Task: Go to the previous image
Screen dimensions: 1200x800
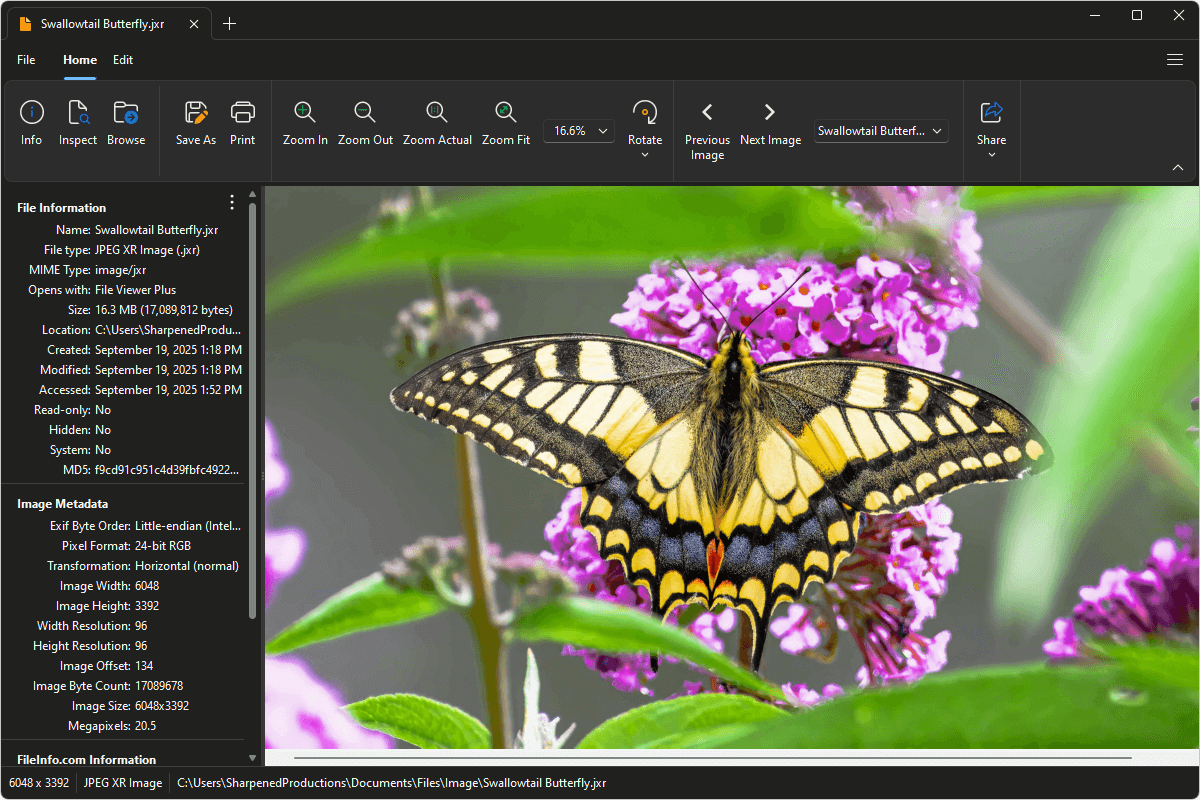Action: [707, 113]
